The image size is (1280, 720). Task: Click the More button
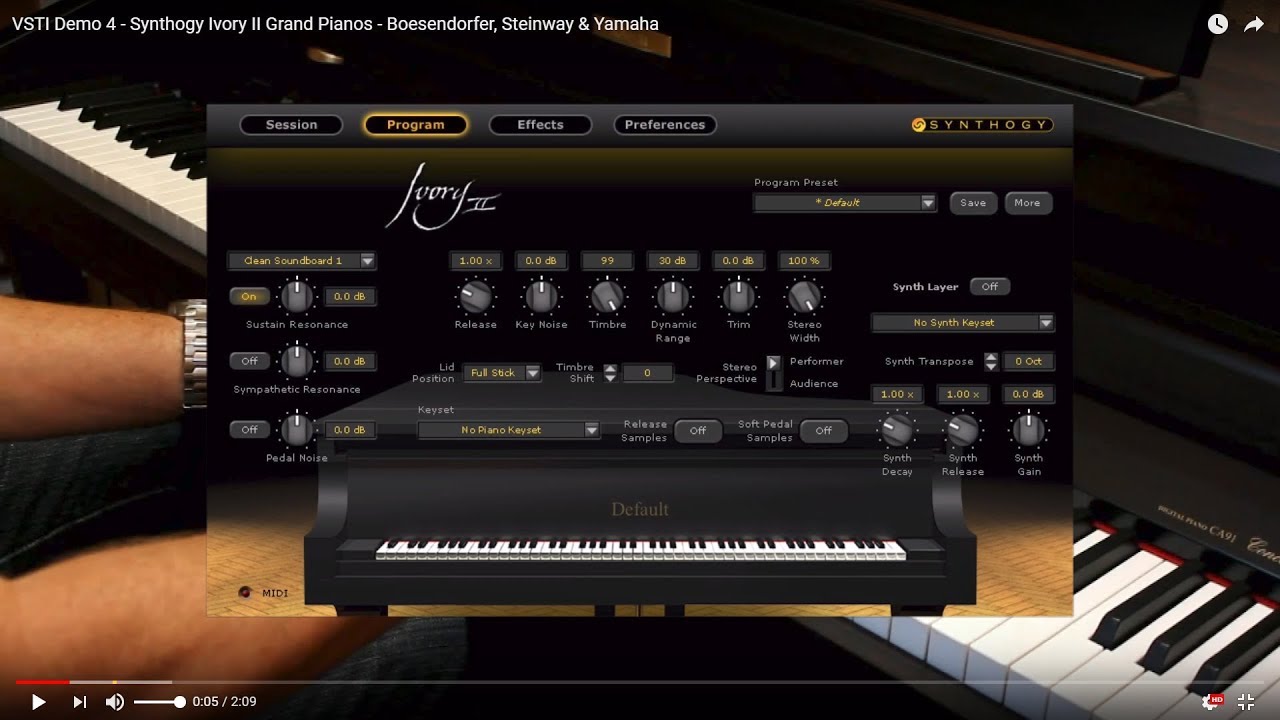pos(1027,202)
